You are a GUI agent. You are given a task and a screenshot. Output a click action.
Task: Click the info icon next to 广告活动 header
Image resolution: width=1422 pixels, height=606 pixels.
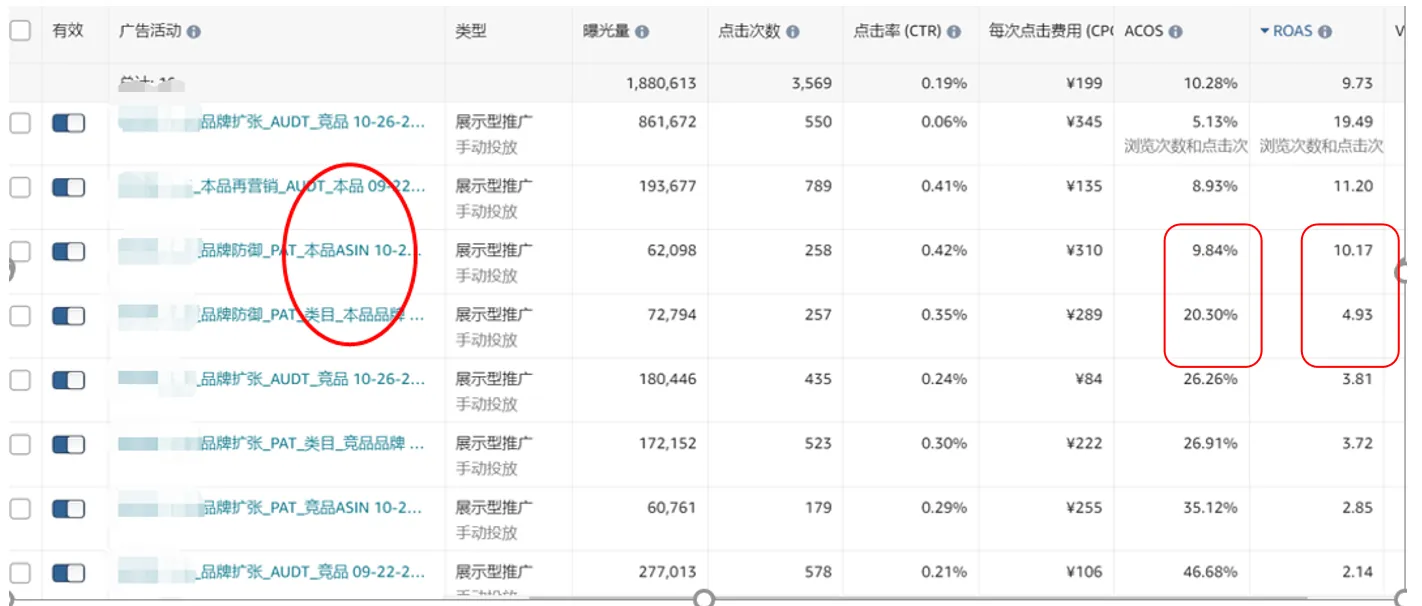click(x=196, y=31)
